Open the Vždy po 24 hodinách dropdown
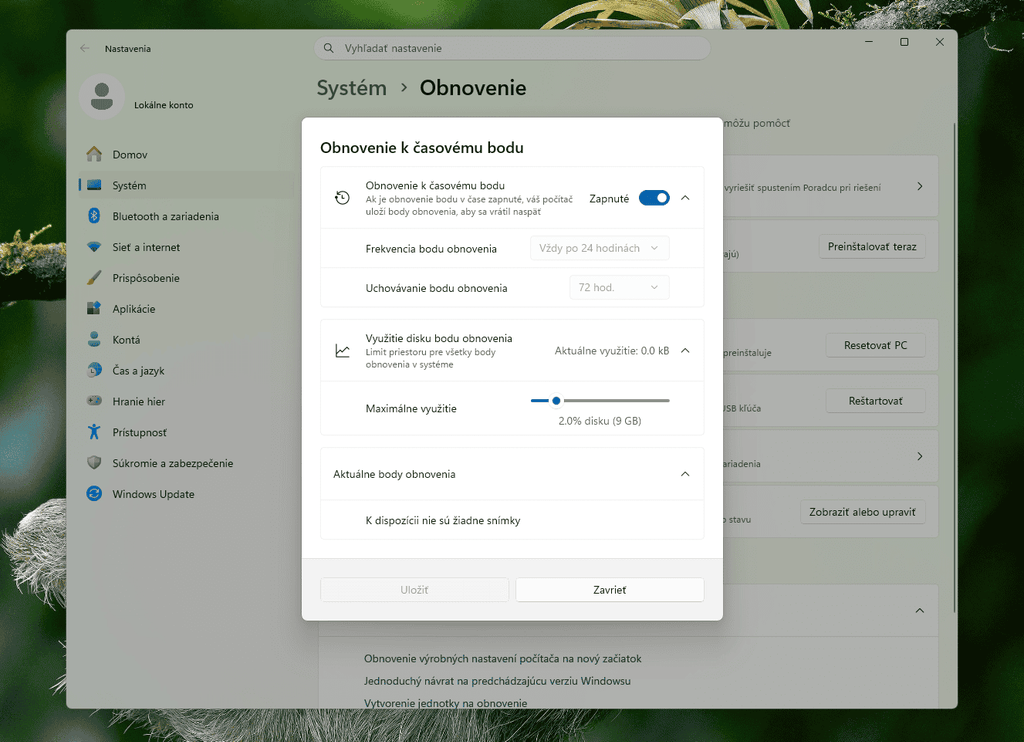1024x742 pixels. [600, 248]
